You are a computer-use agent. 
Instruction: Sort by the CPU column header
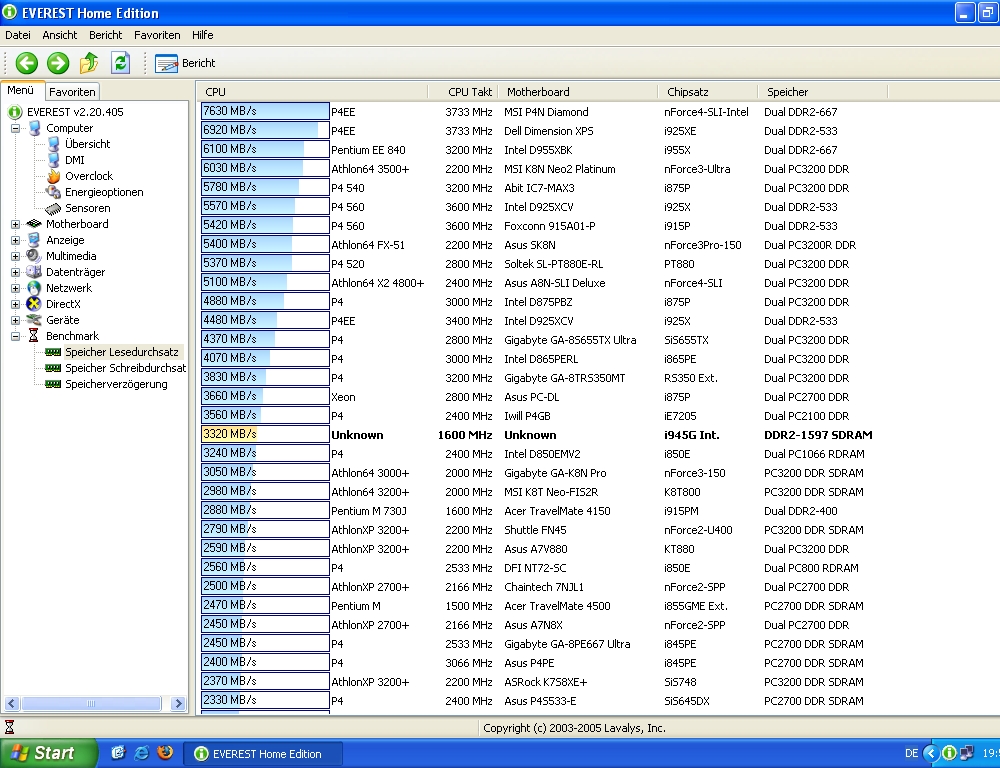pyautogui.click(x=312, y=92)
